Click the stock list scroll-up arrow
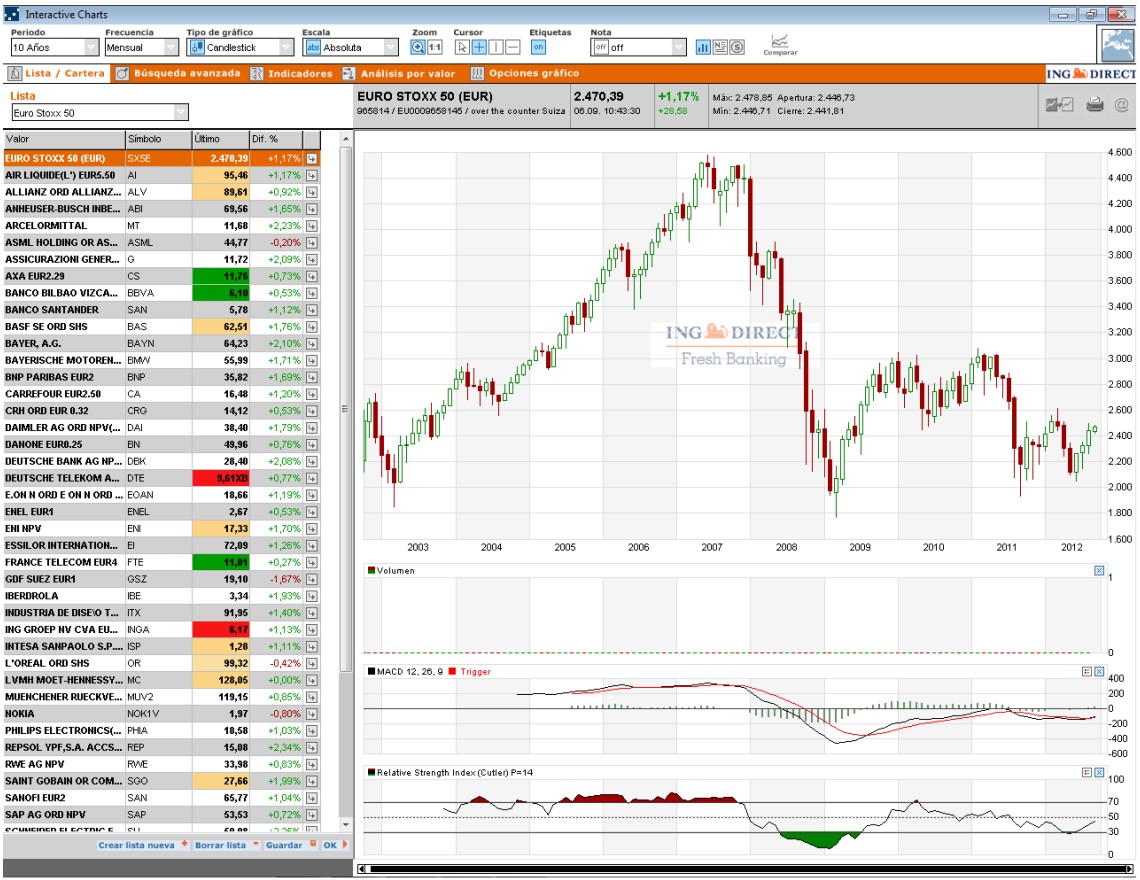Screen dimensions: 1140x880 tap(345, 139)
